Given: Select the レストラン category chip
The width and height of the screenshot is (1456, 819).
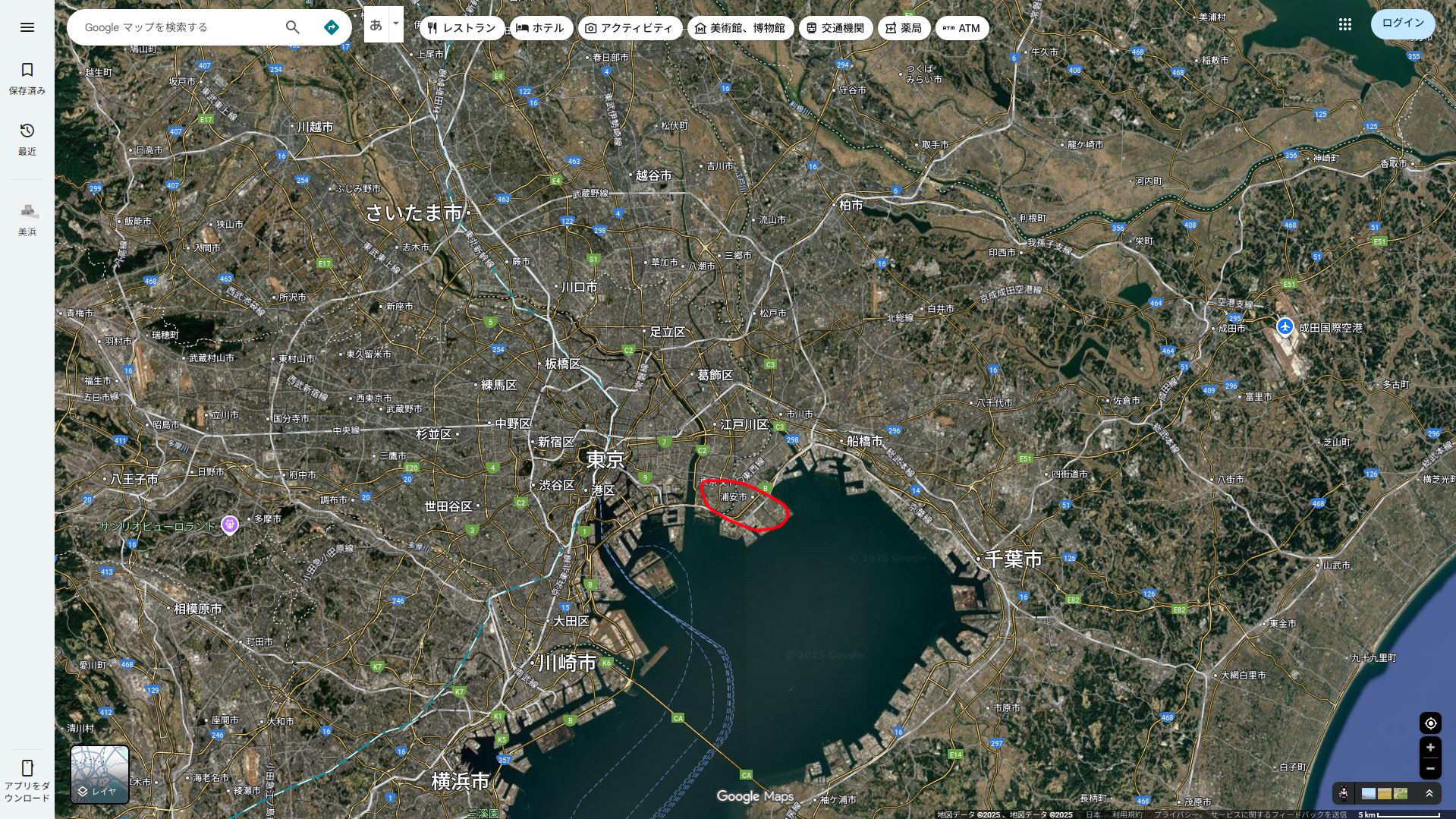Looking at the screenshot, I should click(461, 28).
